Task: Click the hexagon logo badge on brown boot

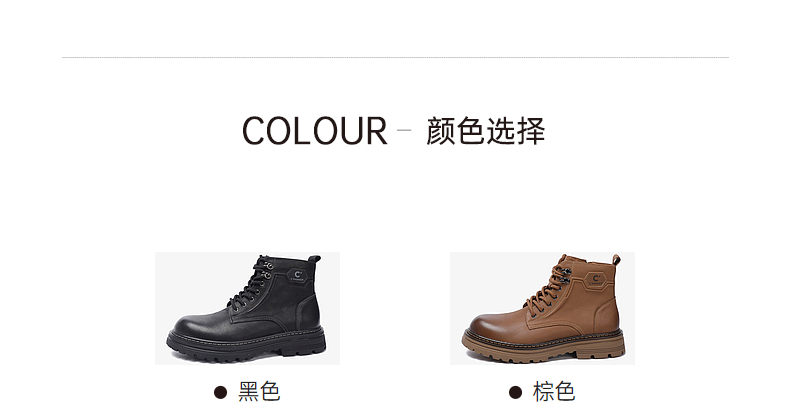Action: pyautogui.click(x=596, y=280)
